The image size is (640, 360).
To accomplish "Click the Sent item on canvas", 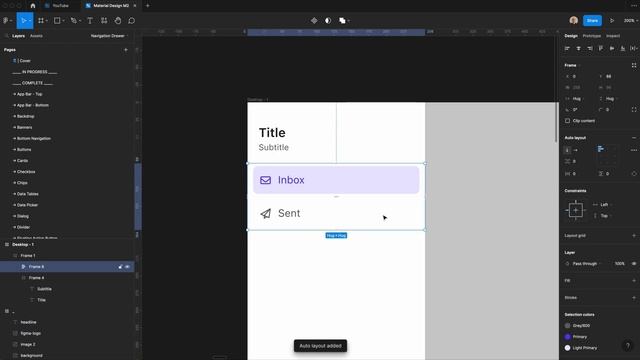I will coord(336,213).
